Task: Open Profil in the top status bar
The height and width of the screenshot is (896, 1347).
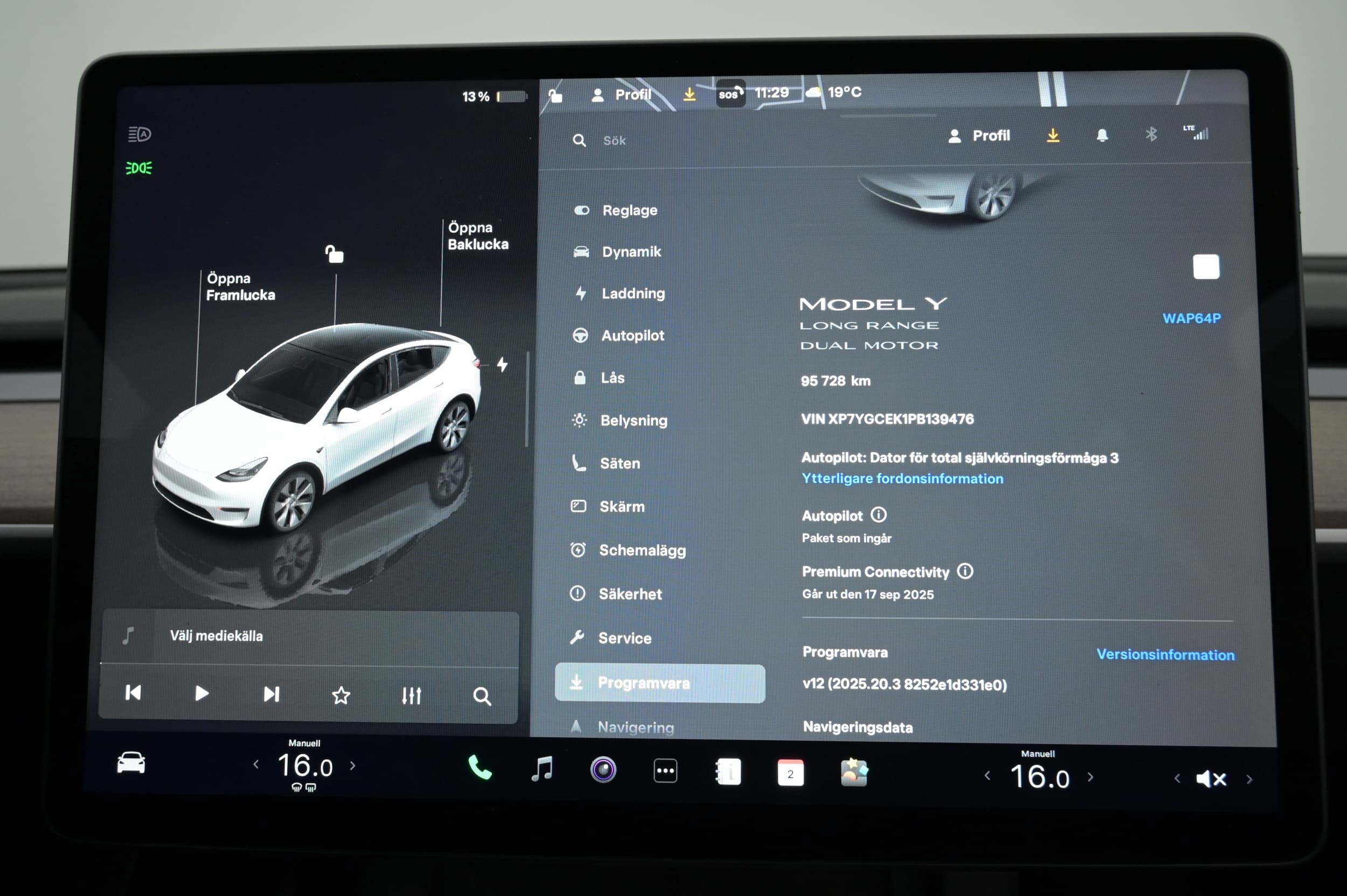Action: pyautogui.click(x=621, y=94)
